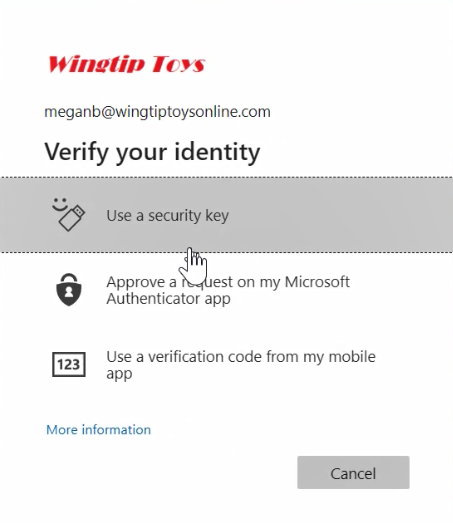Click the Microsoft Authenticator lock shield icon
Image resolution: width=453 pixels, height=523 pixels.
pyautogui.click(x=69, y=290)
